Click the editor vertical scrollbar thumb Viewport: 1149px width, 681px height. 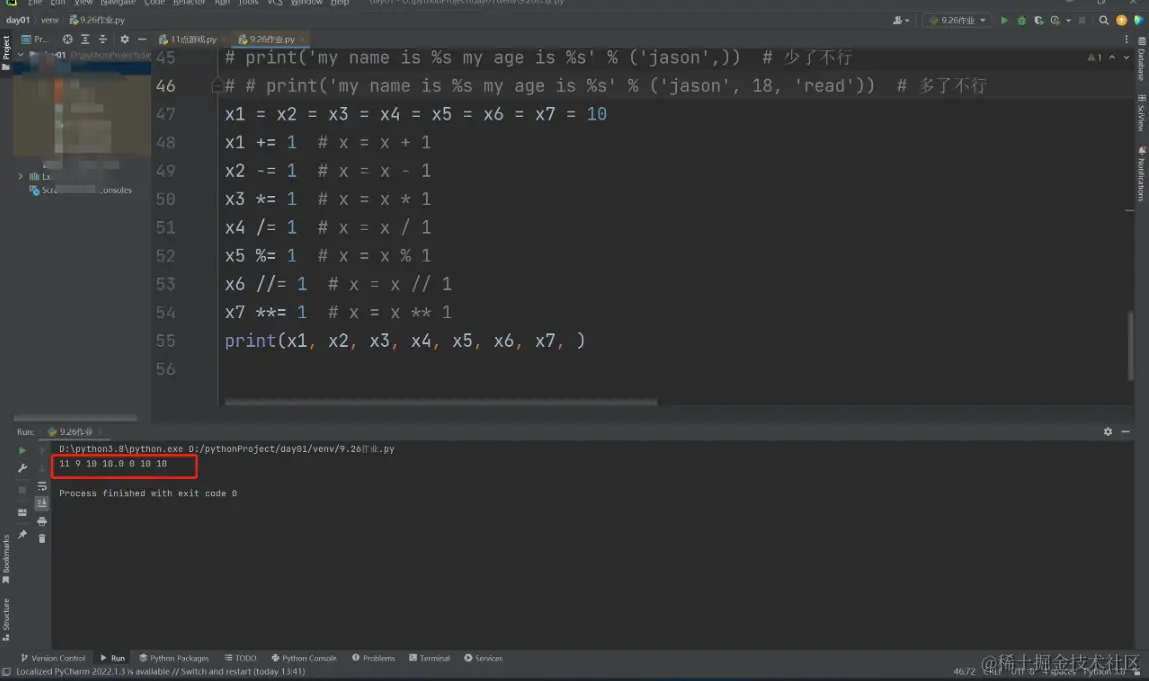click(1130, 346)
